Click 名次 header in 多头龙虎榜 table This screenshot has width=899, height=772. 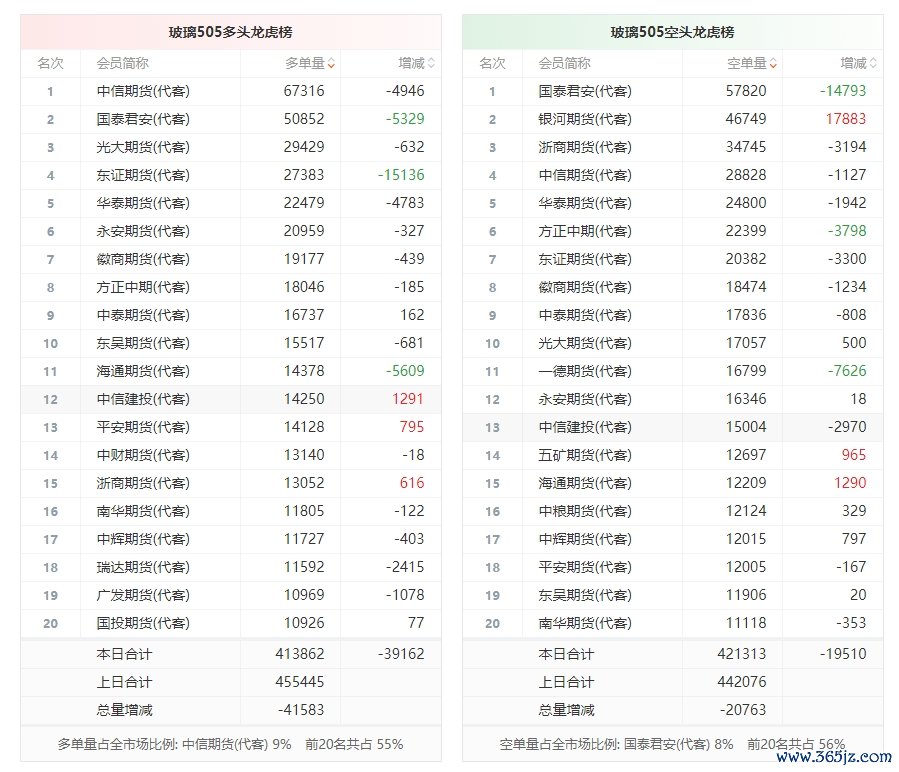[50, 63]
